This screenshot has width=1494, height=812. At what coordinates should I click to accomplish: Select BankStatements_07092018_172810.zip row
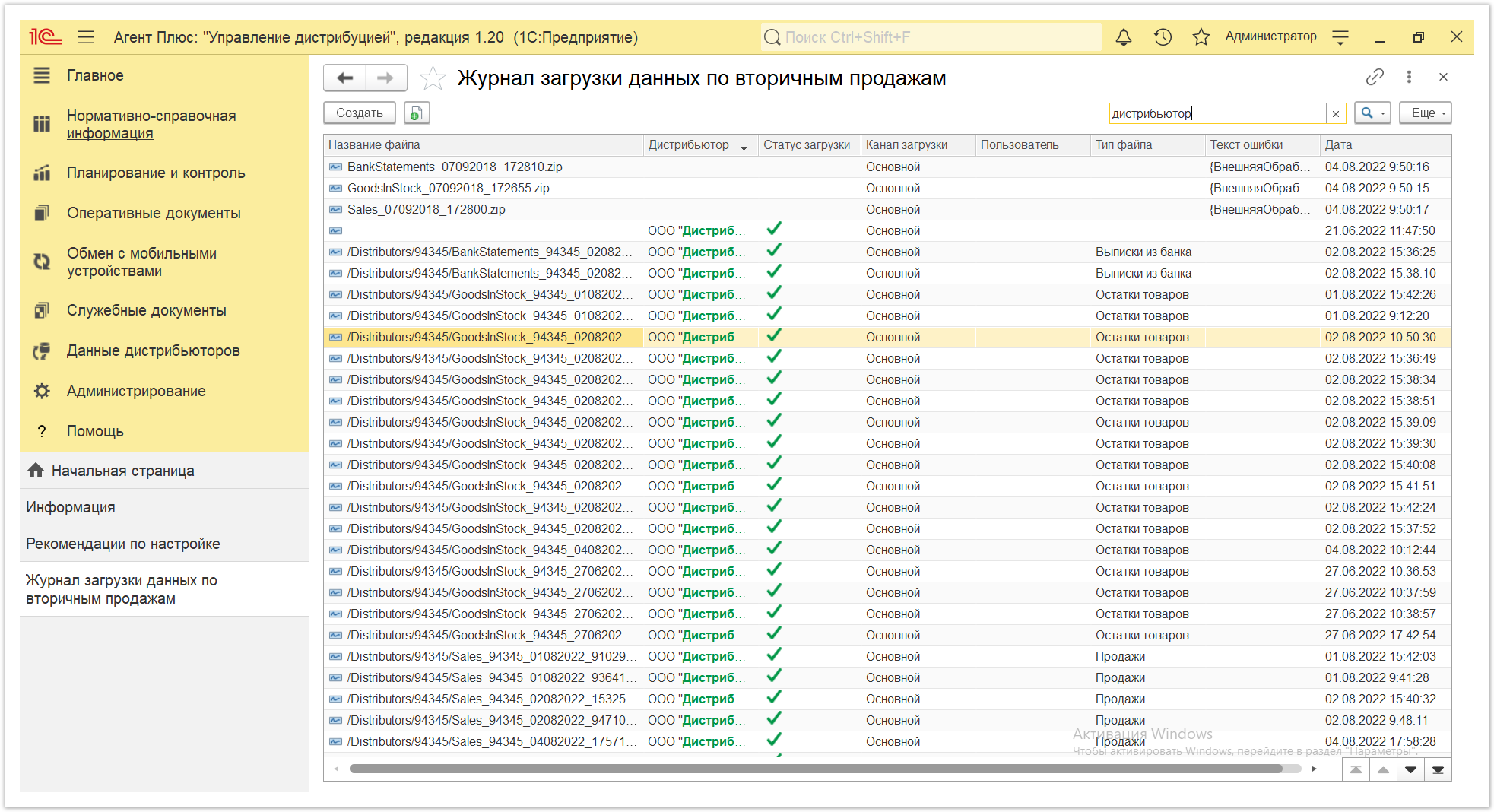(887, 167)
